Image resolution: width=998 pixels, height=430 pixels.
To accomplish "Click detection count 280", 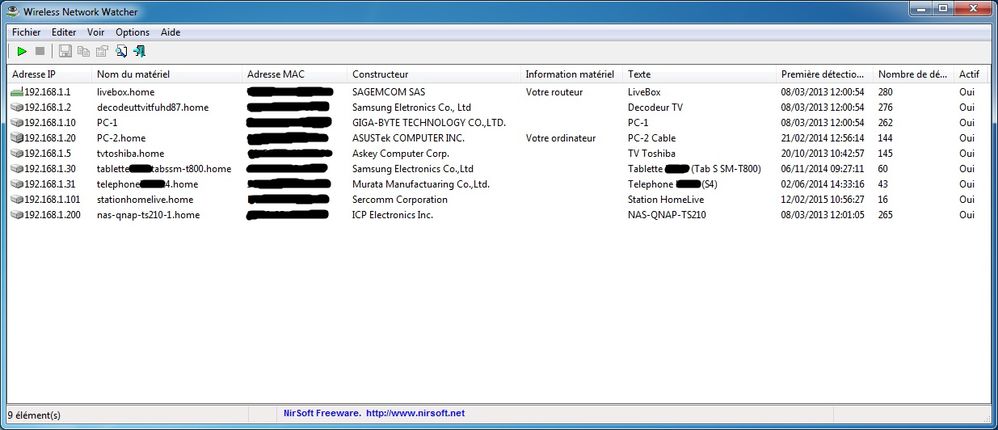I will coord(885,92).
